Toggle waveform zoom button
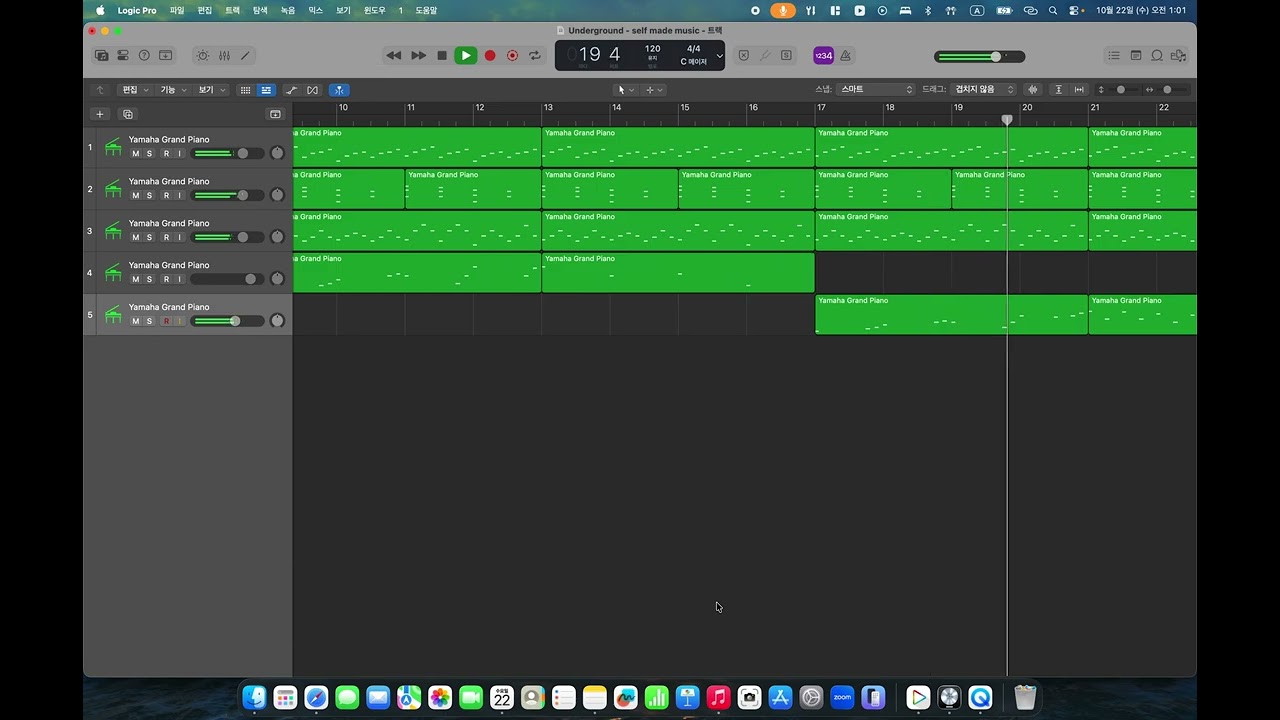The image size is (1280, 720). (1033, 90)
